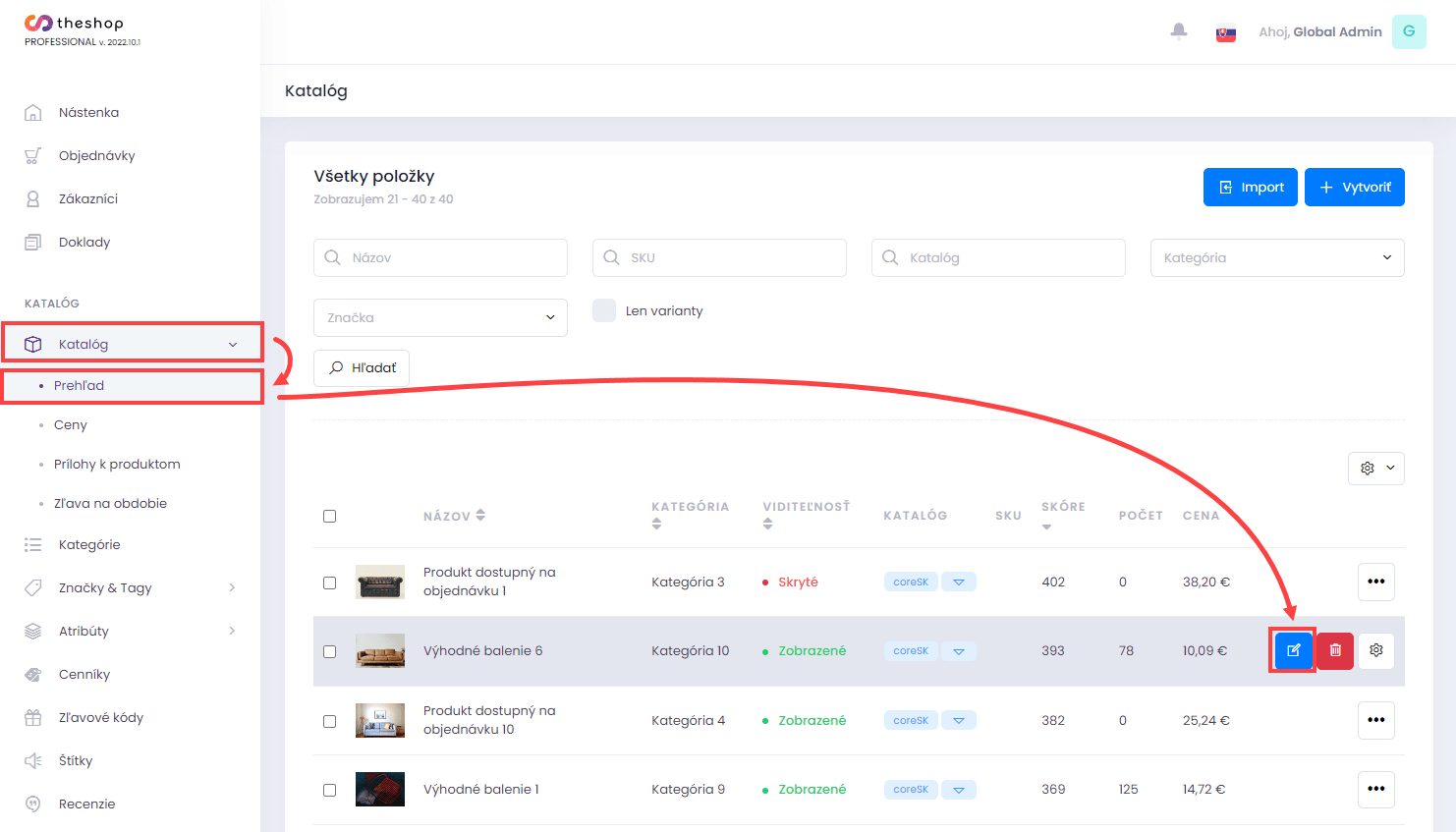Change language via the Slovak flag icon
Image resolution: width=1456 pixels, height=832 pixels.
pos(1226,32)
